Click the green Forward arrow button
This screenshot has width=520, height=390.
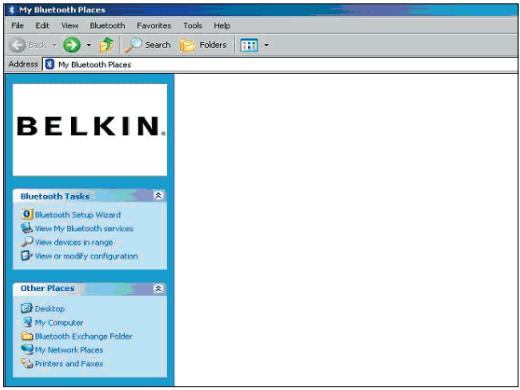(72, 45)
